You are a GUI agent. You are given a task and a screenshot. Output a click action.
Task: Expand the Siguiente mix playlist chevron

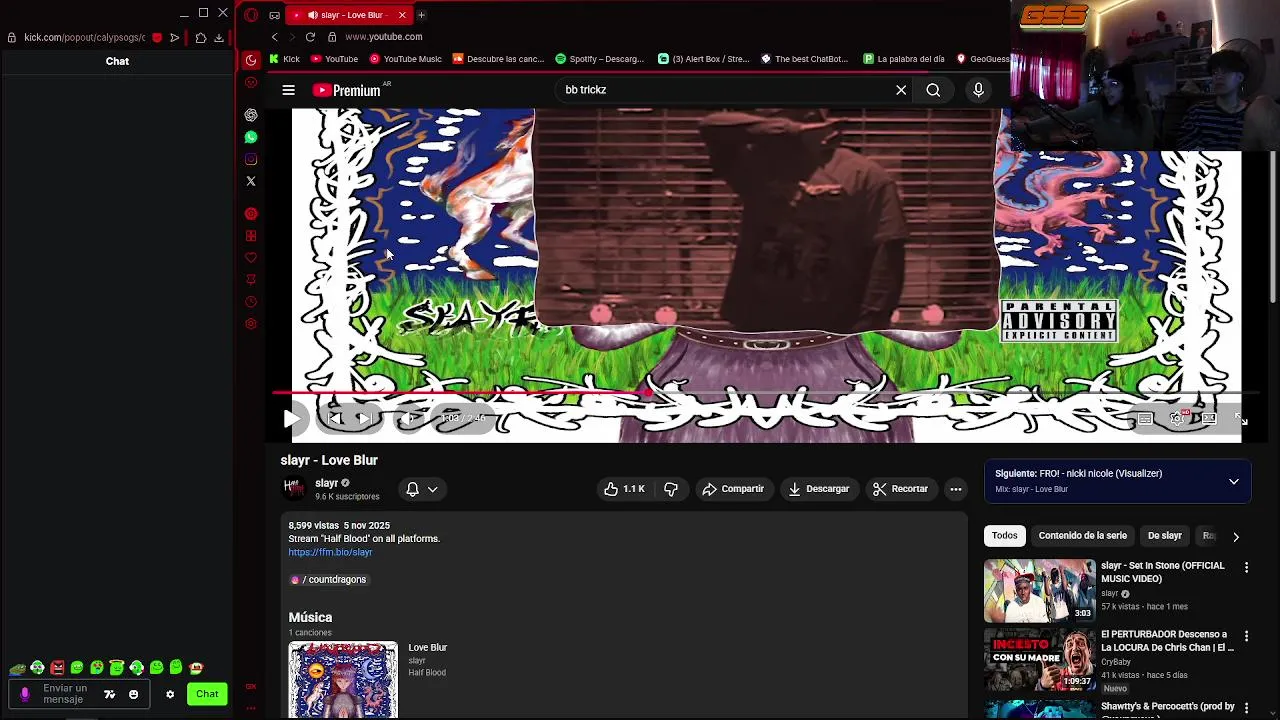pos(1234,482)
